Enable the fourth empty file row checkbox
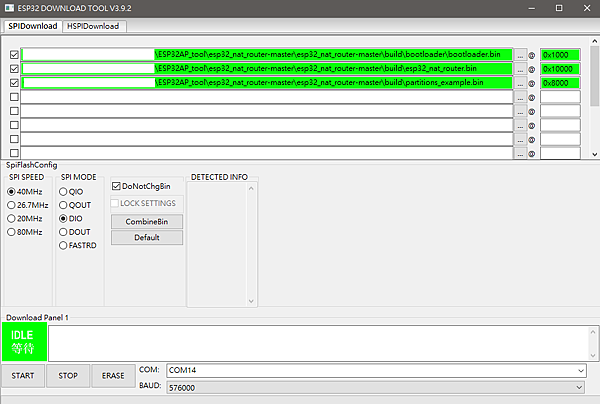The image size is (600, 404). tap(14, 97)
